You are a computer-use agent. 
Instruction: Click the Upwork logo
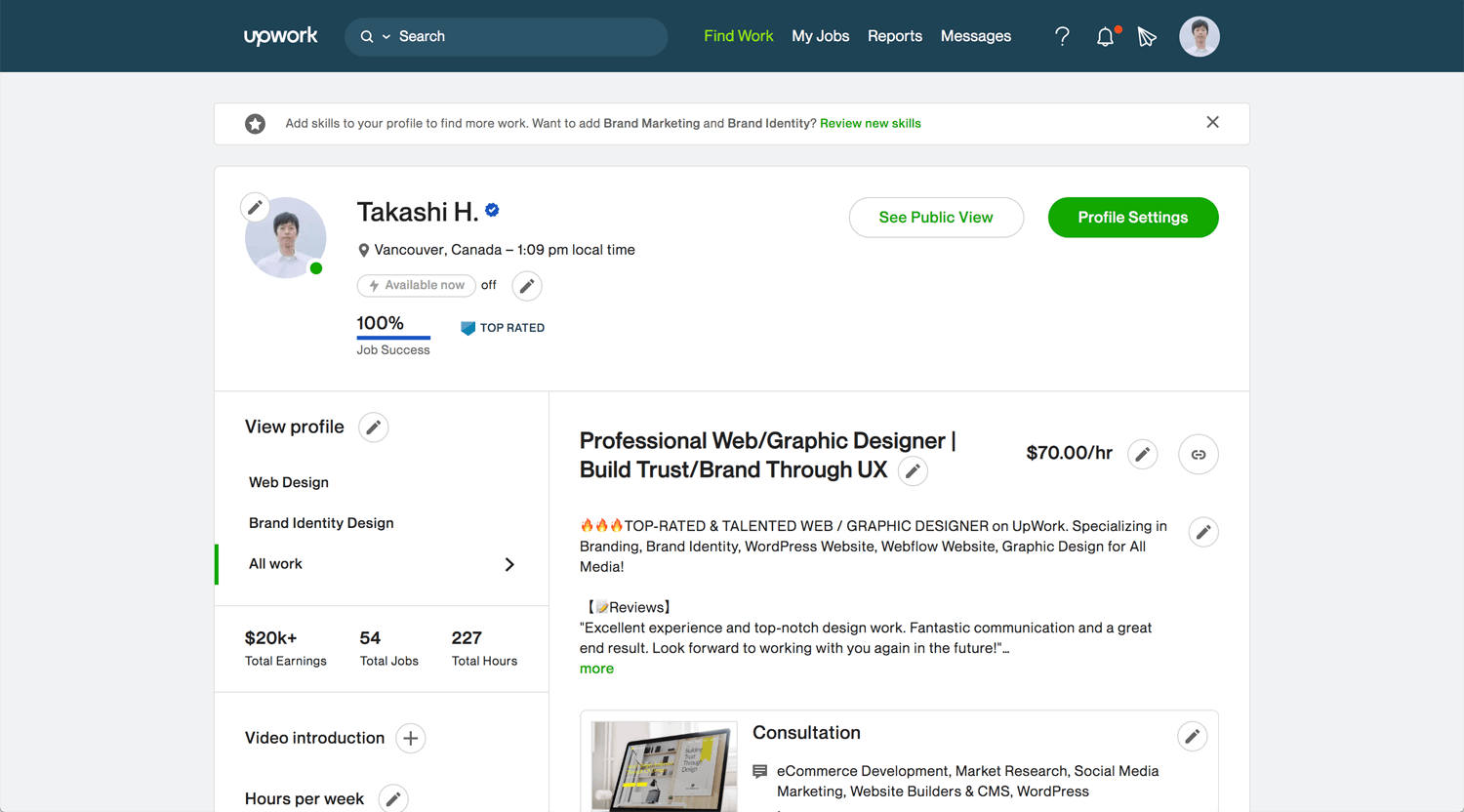pyautogui.click(x=280, y=36)
